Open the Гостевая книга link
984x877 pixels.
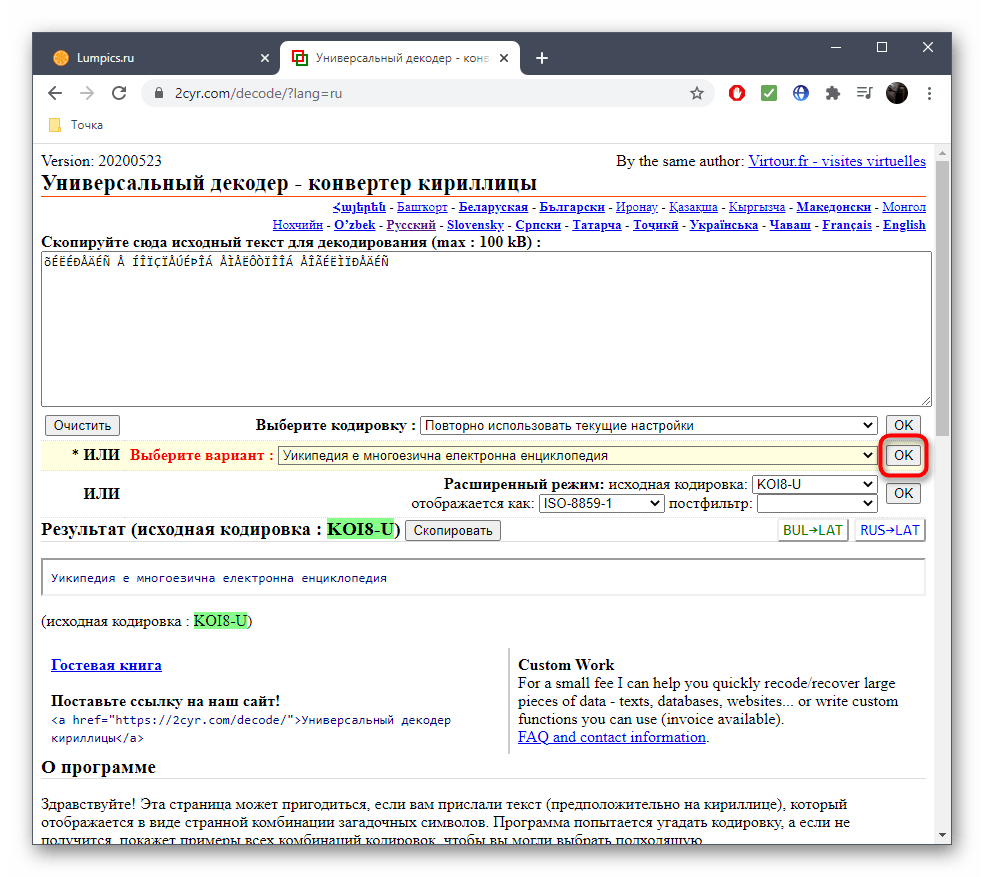pos(106,665)
